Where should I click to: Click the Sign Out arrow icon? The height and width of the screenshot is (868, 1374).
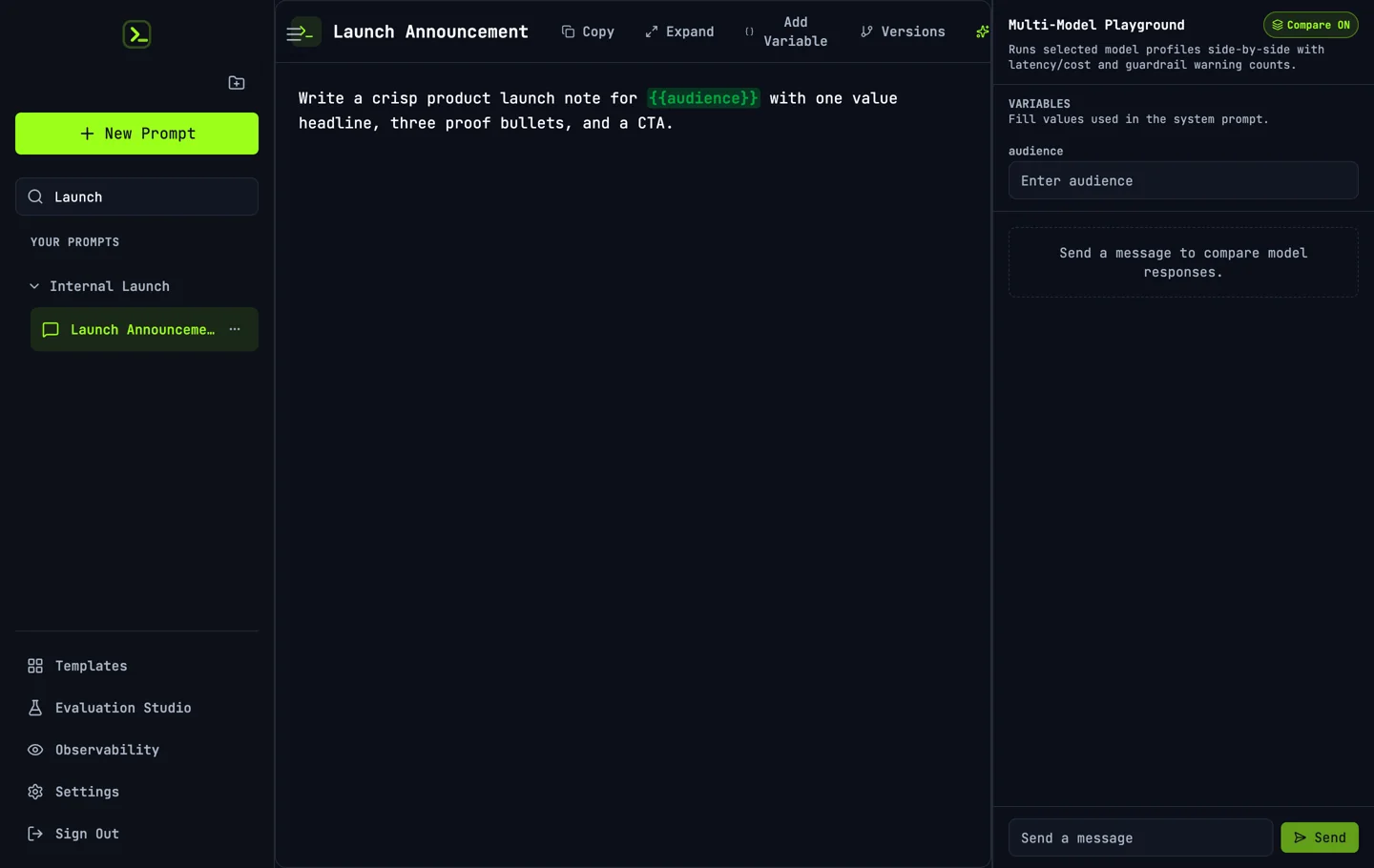[x=35, y=834]
